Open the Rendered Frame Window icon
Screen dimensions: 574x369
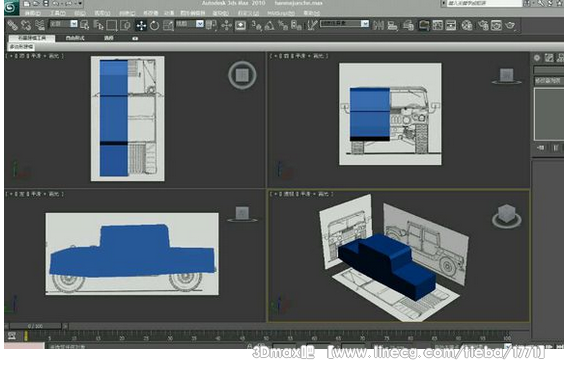pyautogui.click(x=496, y=25)
